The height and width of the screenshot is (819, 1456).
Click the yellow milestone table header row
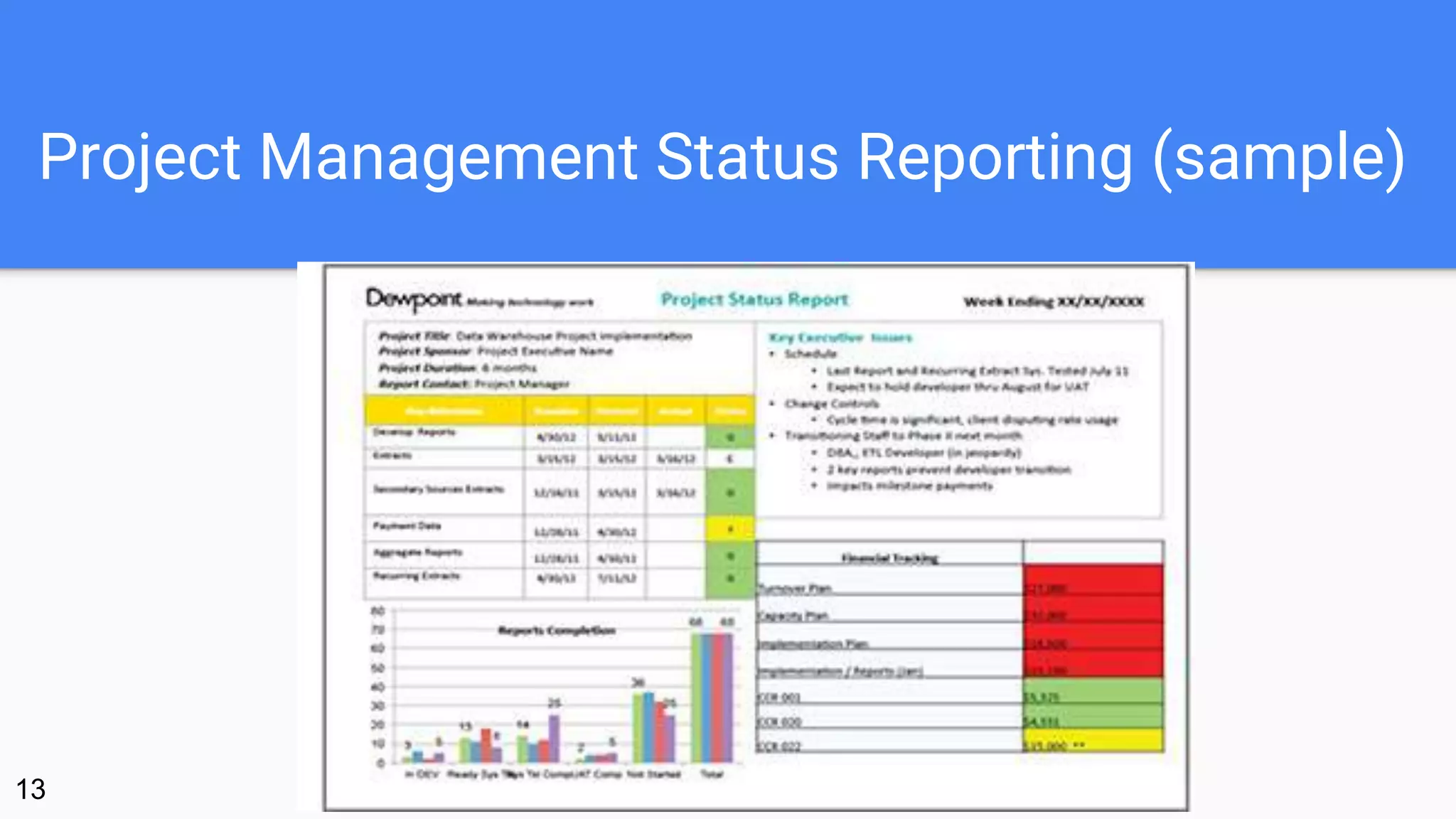coord(559,411)
